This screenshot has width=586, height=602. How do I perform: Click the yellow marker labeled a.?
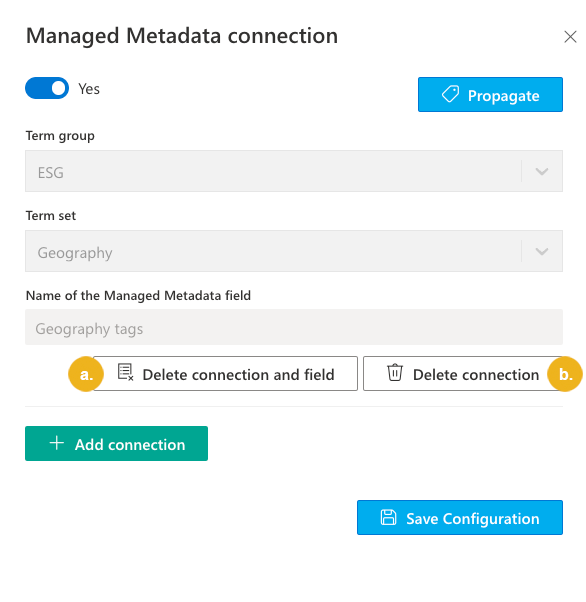pos(86,374)
